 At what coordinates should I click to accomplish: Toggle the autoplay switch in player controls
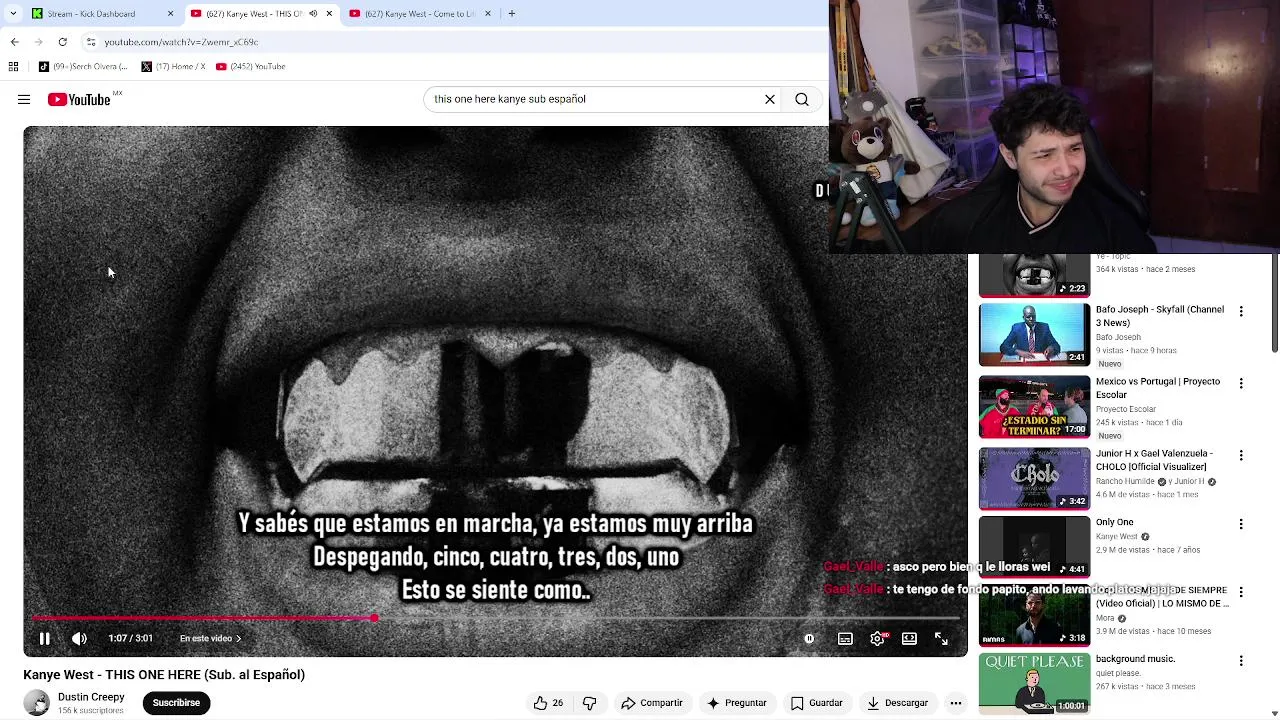pos(809,638)
